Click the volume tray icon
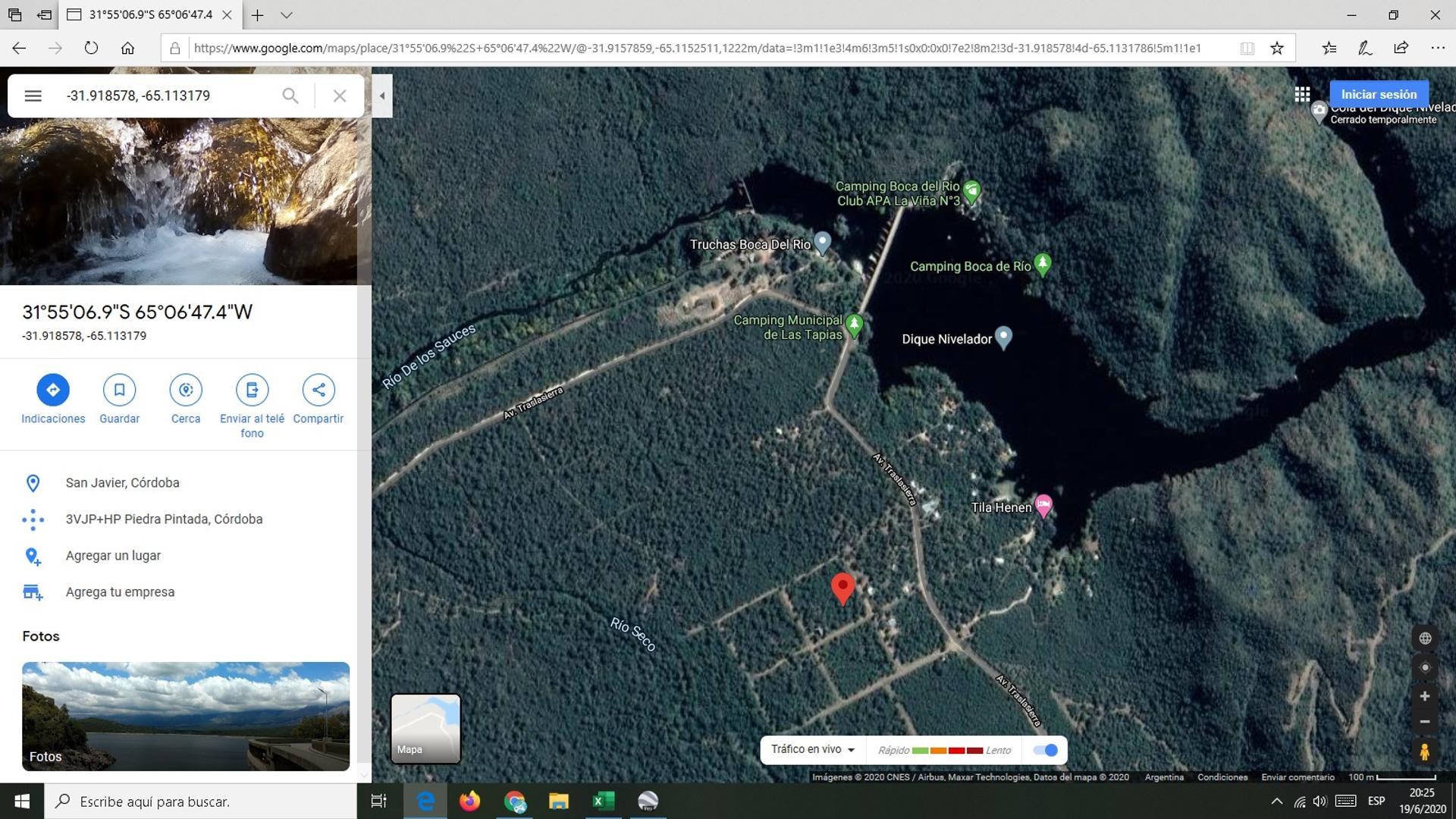 click(x=1320, y=801)
